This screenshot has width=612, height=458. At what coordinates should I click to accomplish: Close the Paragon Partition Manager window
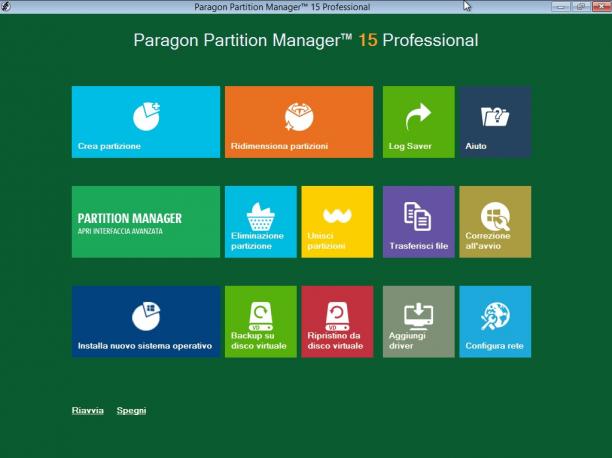(x=601, y=7)
